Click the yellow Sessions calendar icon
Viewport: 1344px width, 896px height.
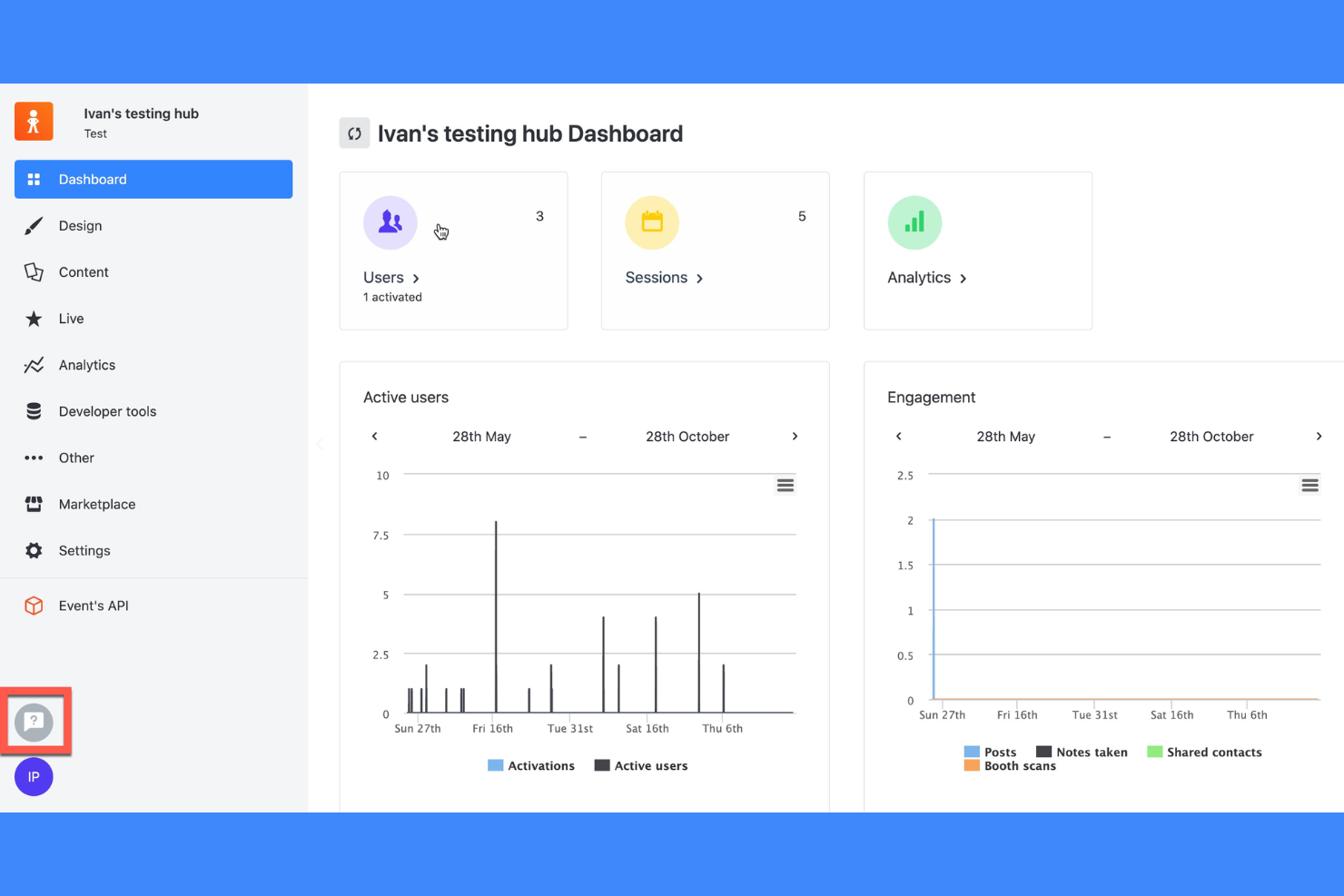click(652, 222)
